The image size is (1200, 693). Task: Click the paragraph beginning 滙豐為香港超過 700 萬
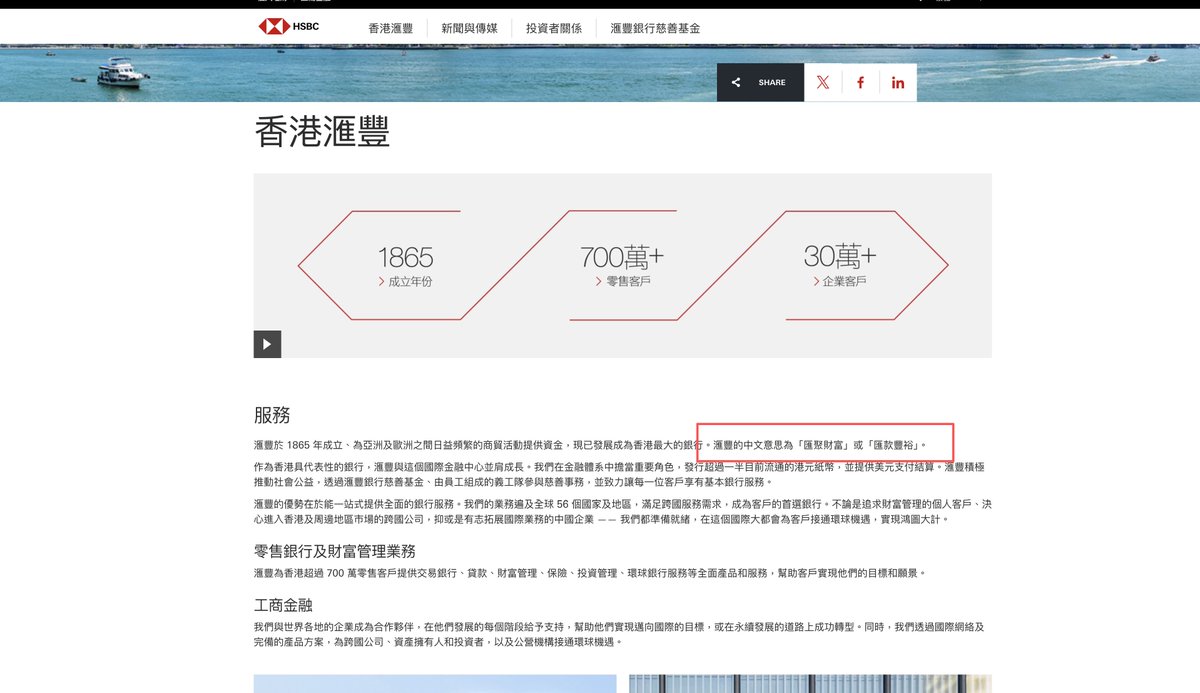(x=590, y=573)
